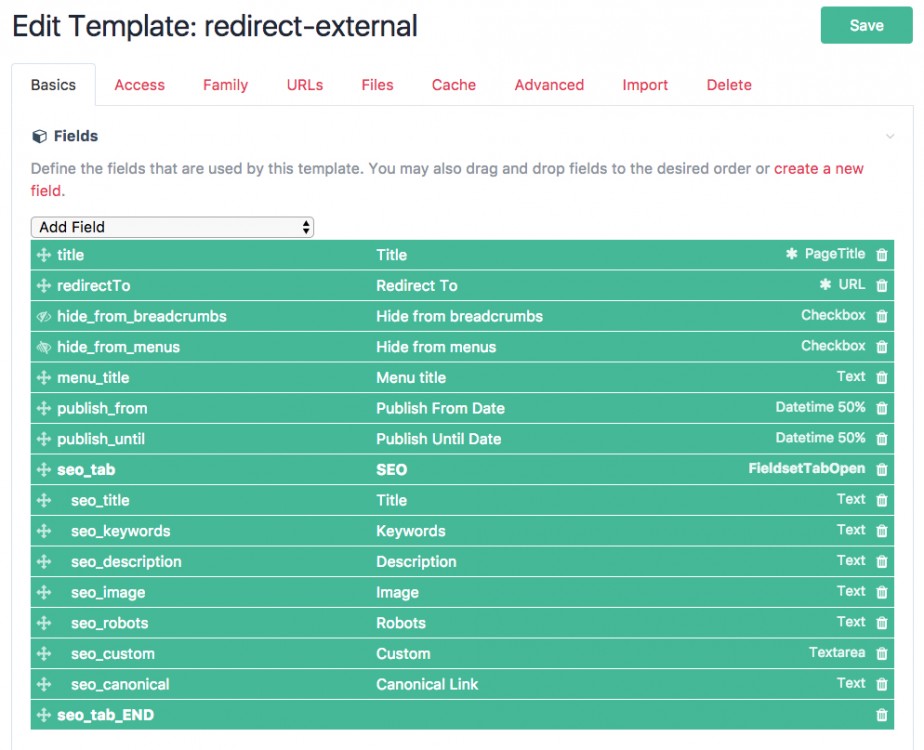
Task: Click the move handle next to seo_robots
Action: [x=43, y=623]
